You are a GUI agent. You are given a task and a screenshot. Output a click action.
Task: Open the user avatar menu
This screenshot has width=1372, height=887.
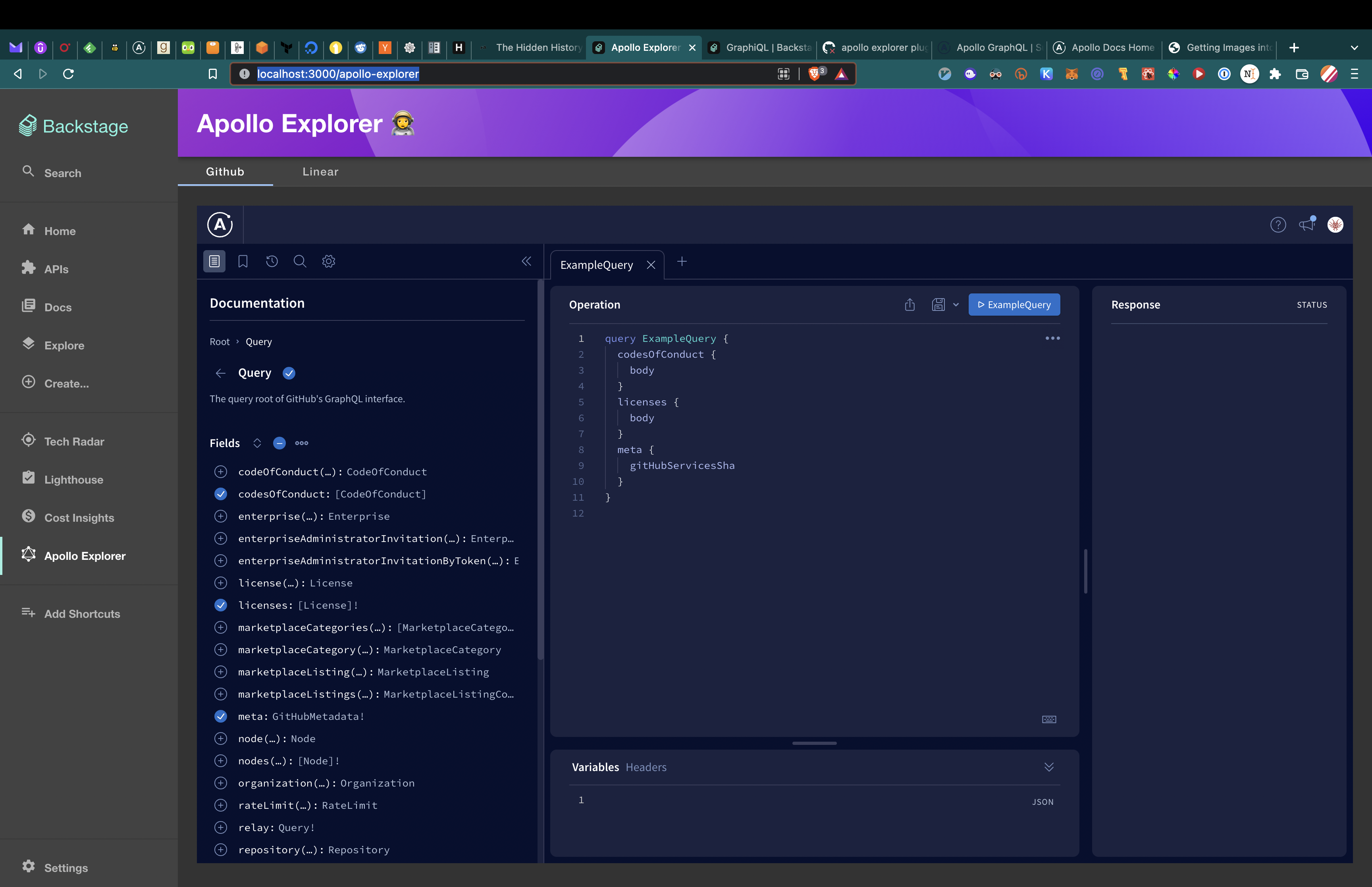1335,225
